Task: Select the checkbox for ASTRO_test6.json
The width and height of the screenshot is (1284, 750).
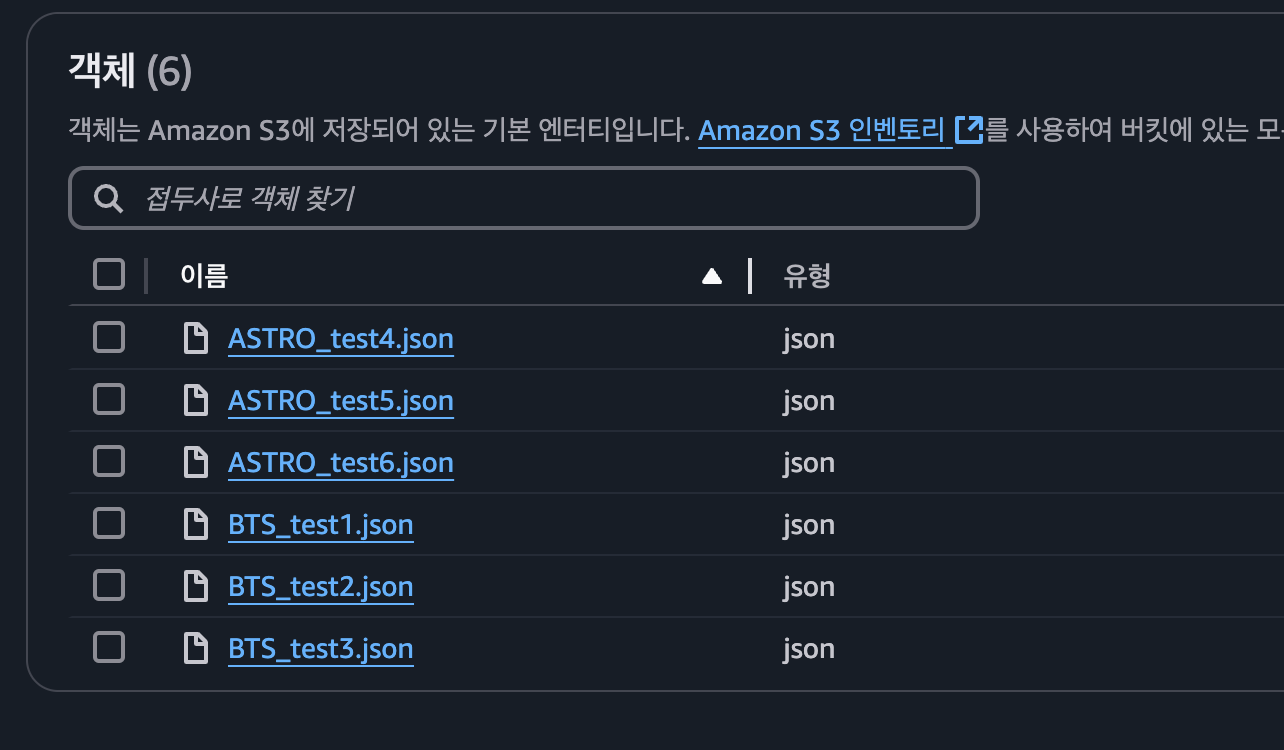Action: click(109, 461)
